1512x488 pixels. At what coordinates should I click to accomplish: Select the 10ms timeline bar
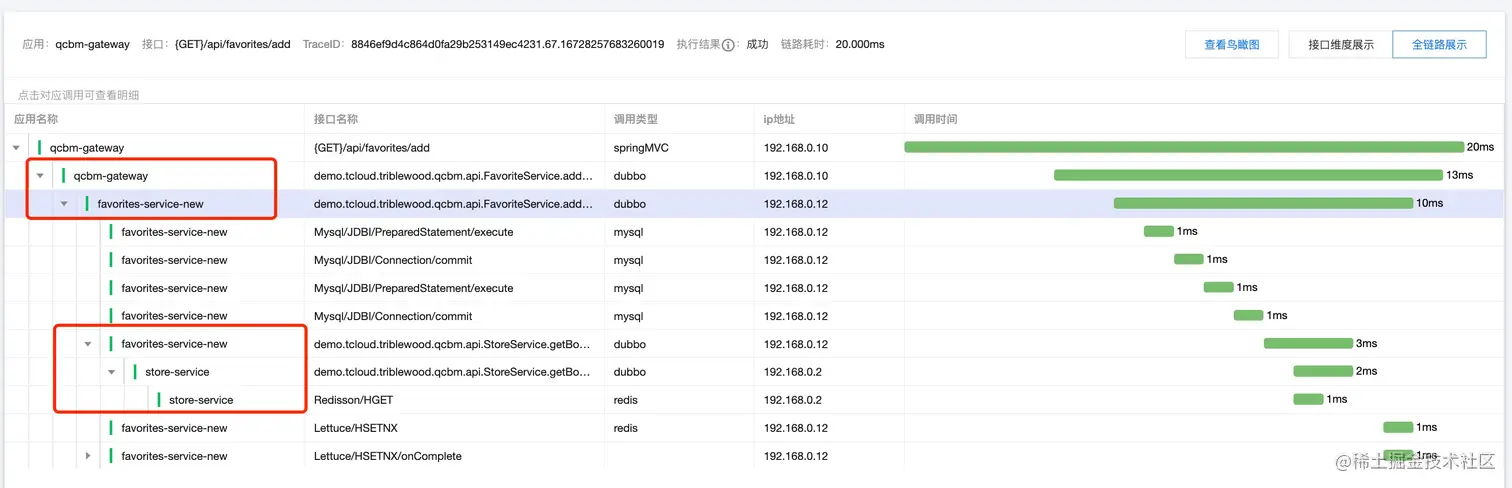click(x=1264, y=203)
